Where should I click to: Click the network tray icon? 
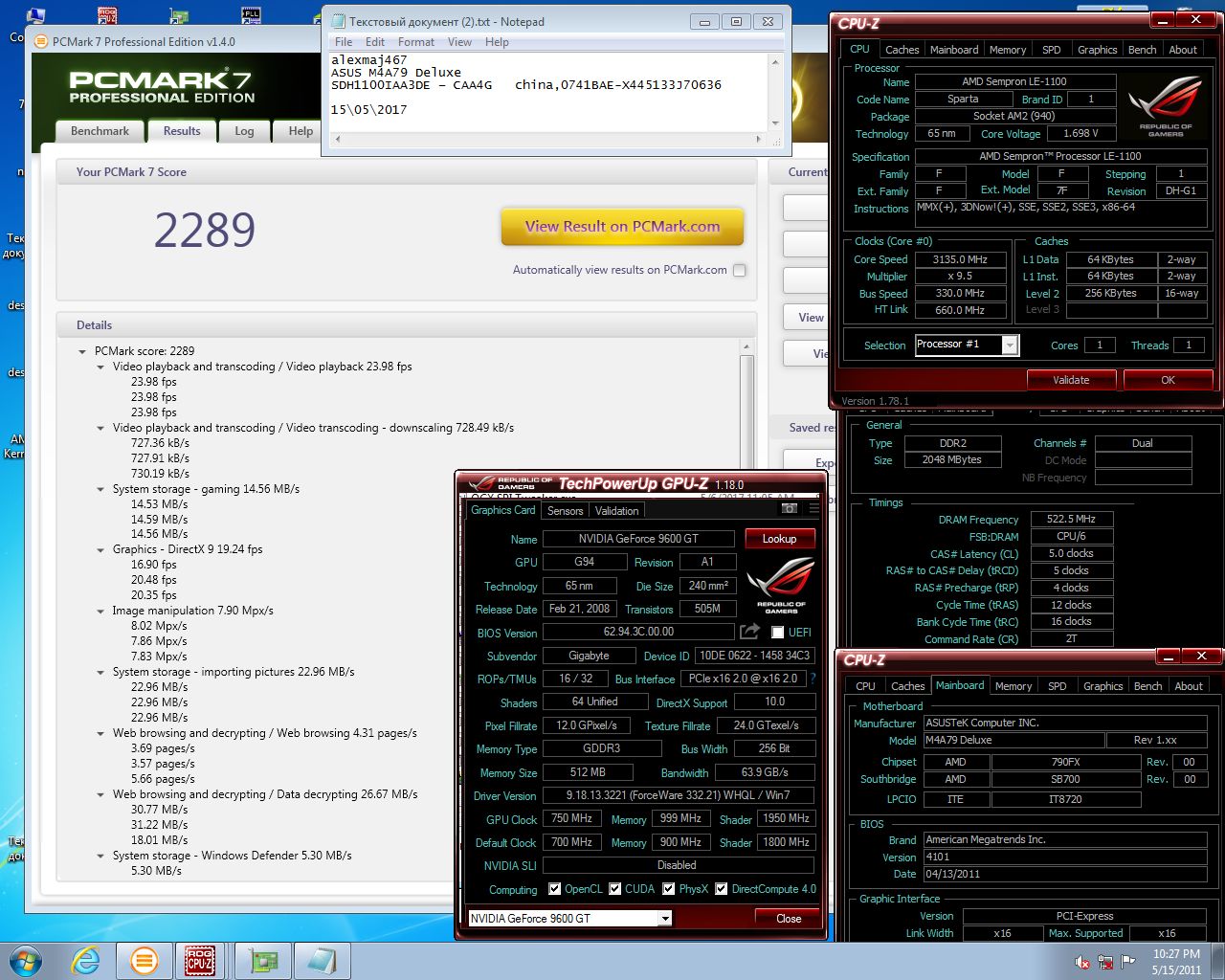tap(1105, 961)
